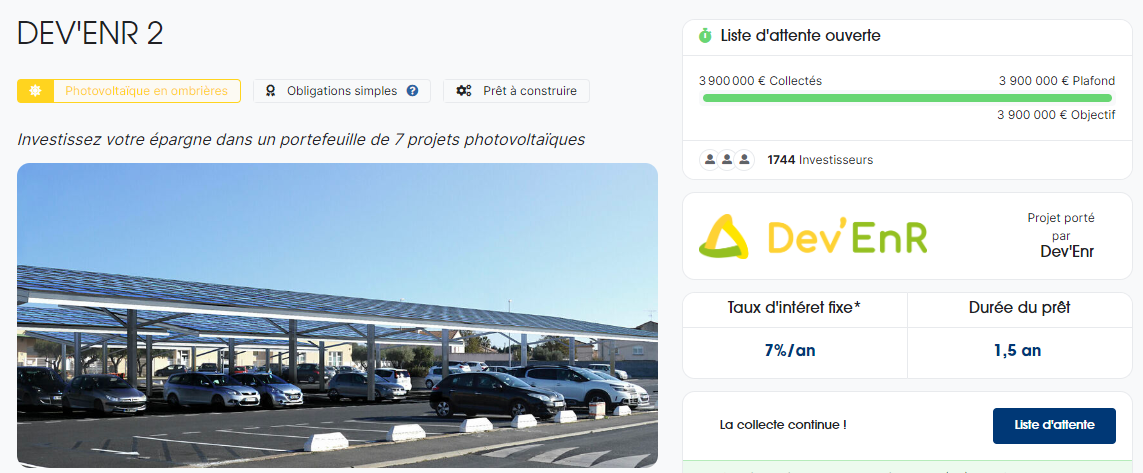This screenshot has height=473, width=1143.
Task: Click the green stopwatch icon
Action: 705,35
